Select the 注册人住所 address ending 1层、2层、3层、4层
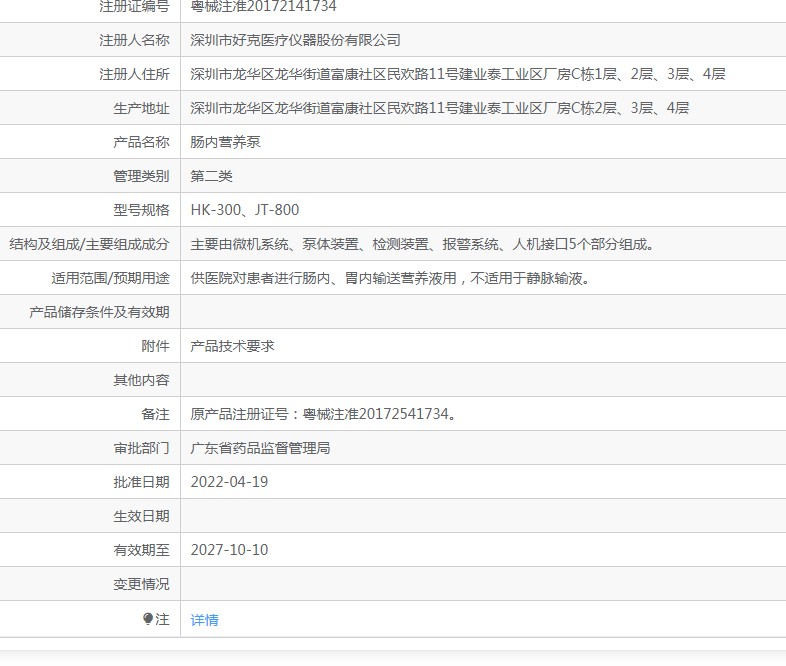This screenshot has width=786, height=666. (x=458, y=74)
